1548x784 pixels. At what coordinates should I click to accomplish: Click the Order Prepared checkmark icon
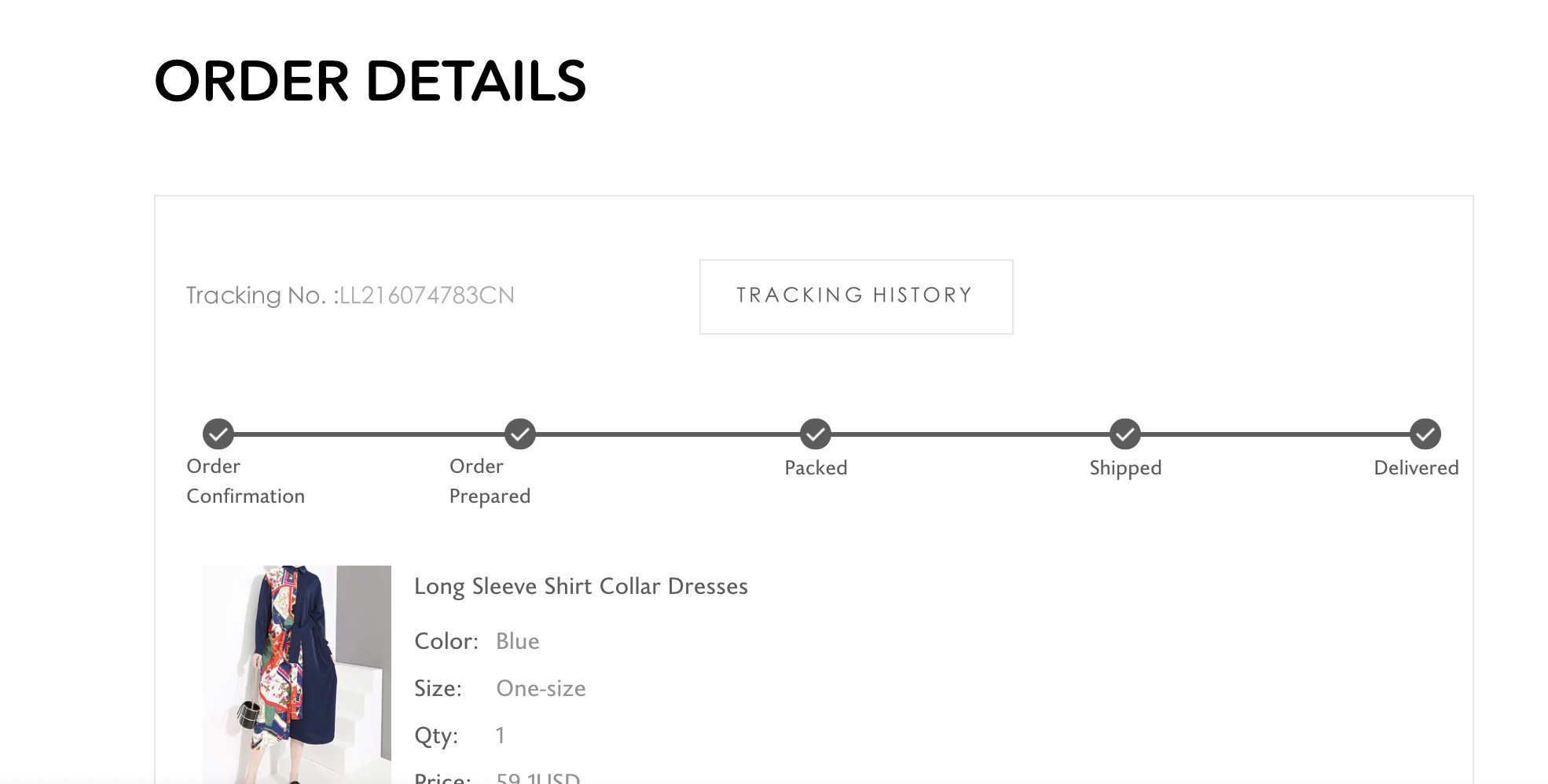coord(520,434)
